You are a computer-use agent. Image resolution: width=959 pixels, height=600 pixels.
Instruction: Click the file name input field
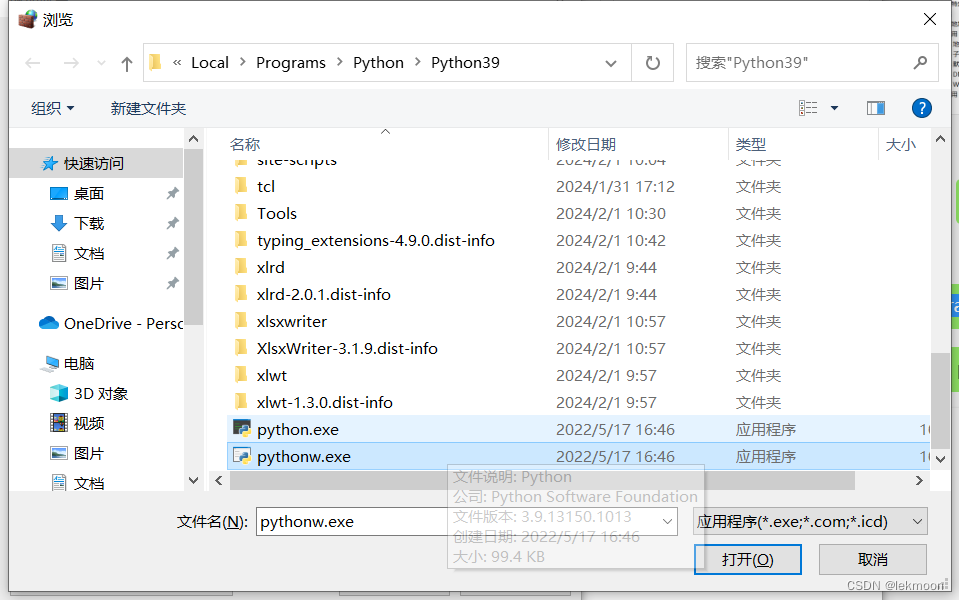click(x=467, y=522)
